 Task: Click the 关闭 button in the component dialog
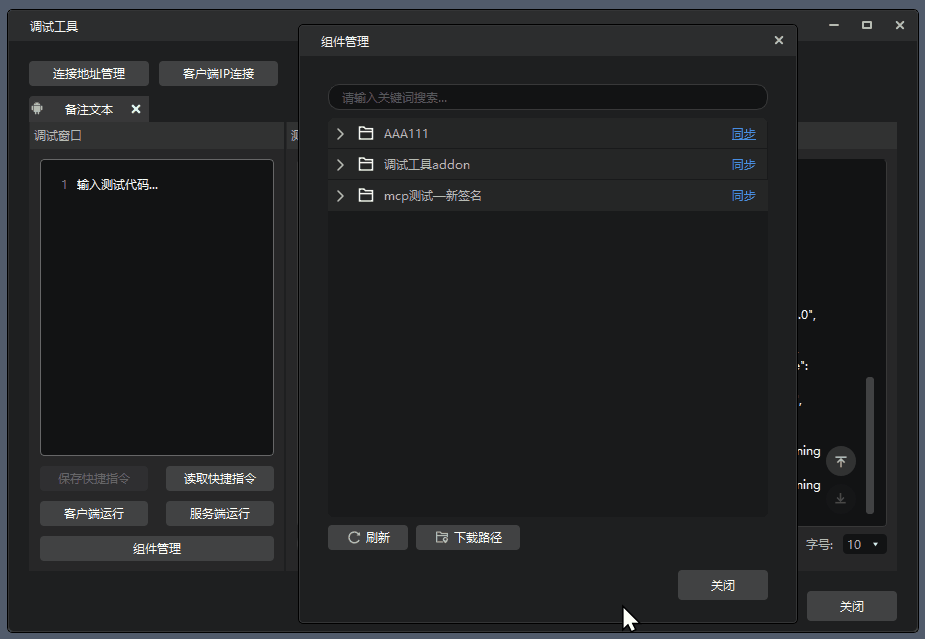click(722, 586)
